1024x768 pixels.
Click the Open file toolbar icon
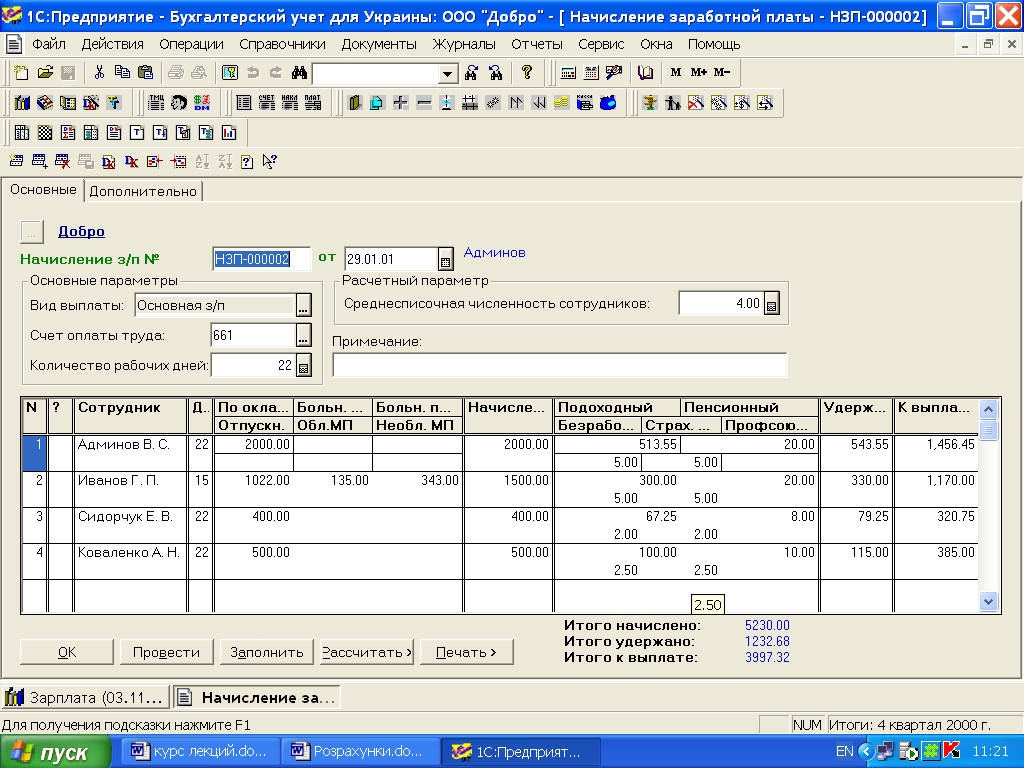45,73
